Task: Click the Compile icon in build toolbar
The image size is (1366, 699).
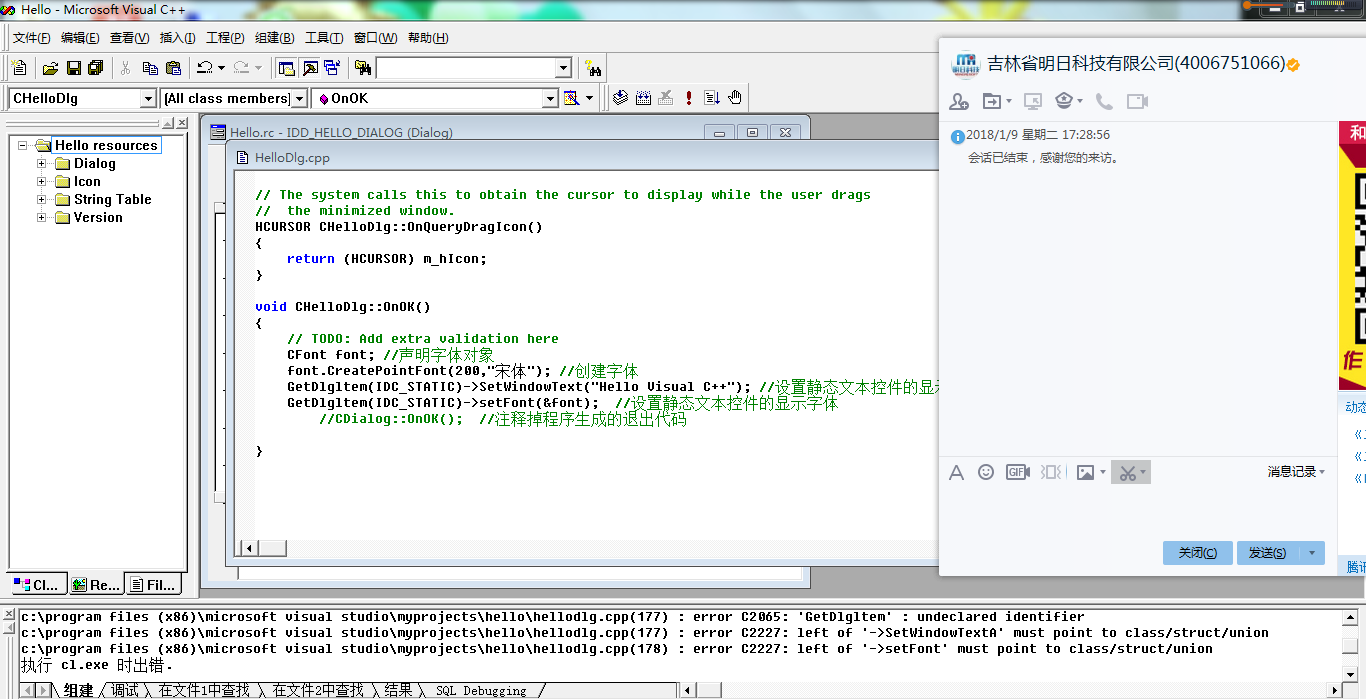Action: click(620, 98)
